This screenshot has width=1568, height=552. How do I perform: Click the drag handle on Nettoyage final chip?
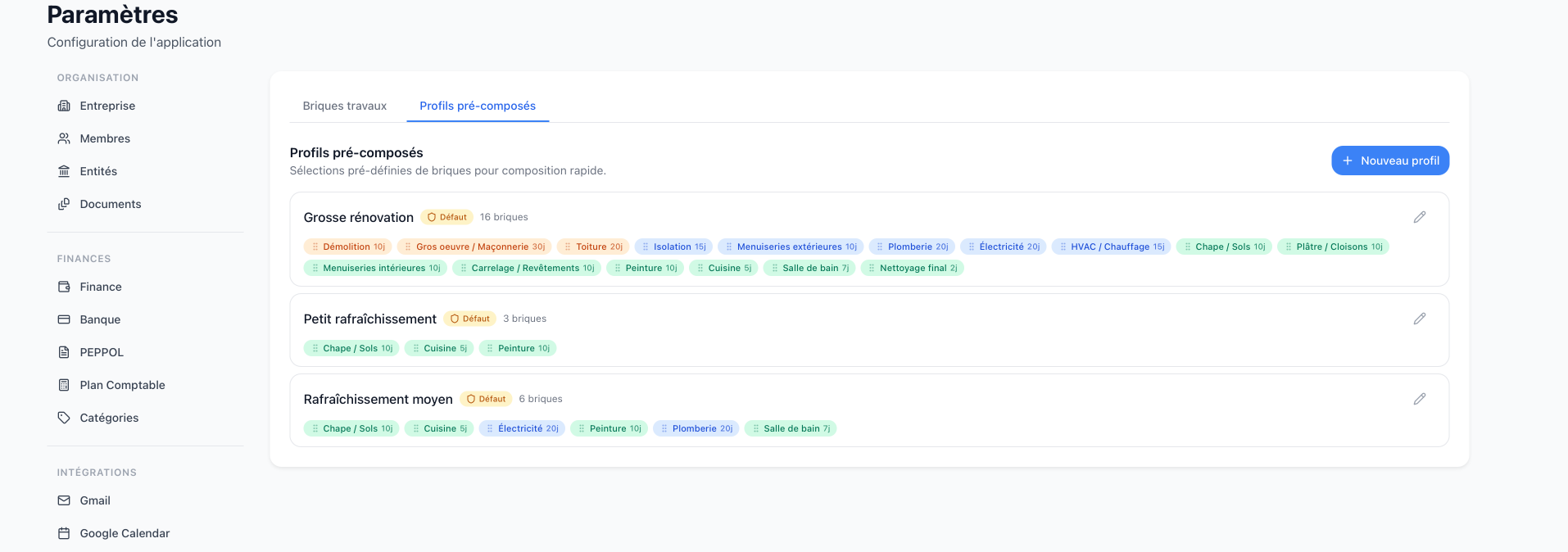(x=872, y=268)
